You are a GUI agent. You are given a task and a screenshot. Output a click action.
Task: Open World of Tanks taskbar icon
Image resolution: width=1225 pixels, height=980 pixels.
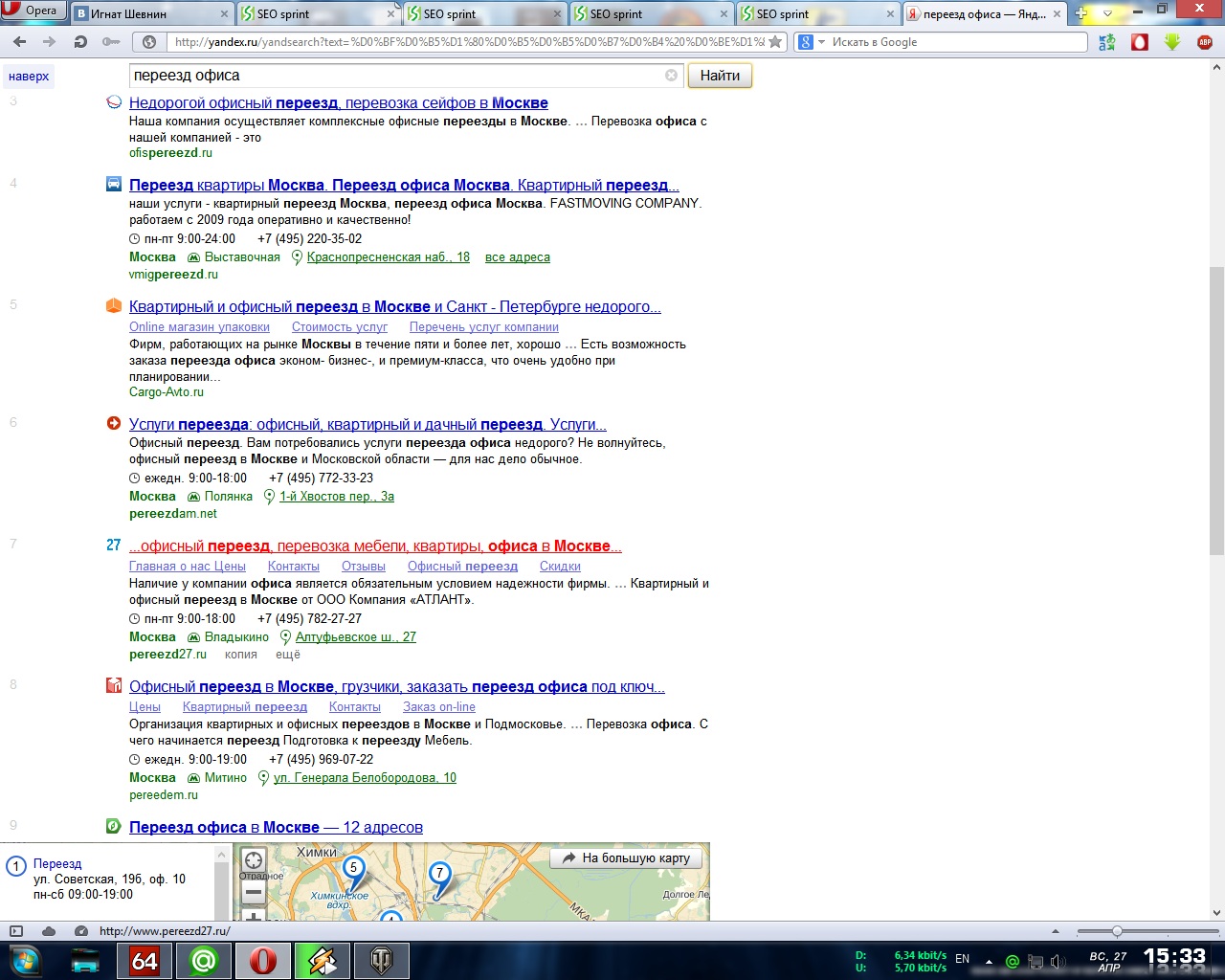coord(382,961)
